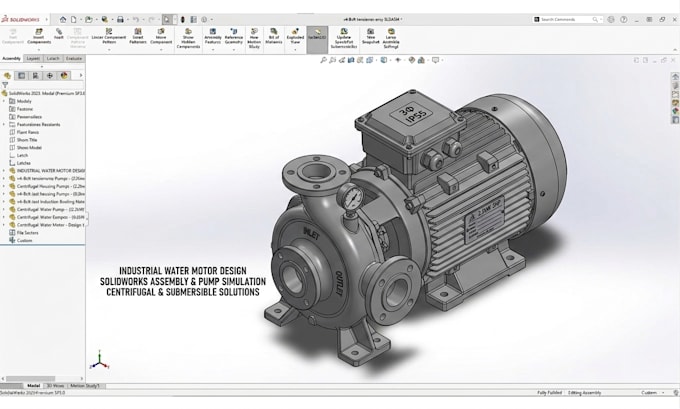Open the Exploded View dropdown arrow
Image resolution: width=680 pixels, height=409 pixels.
295,49
